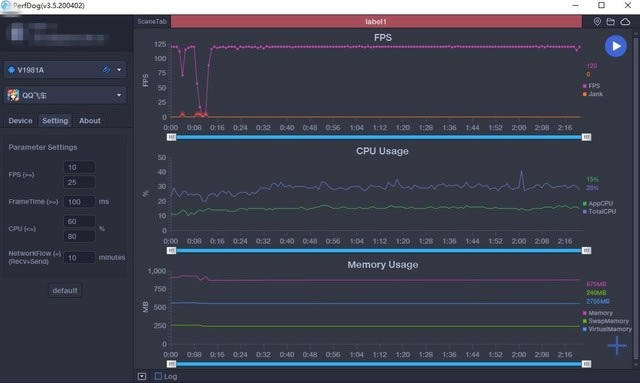Image resolution: width=640 pixels, height=383 pixels.
Task: Select the SceneTab label
Action: pos(152,22)
